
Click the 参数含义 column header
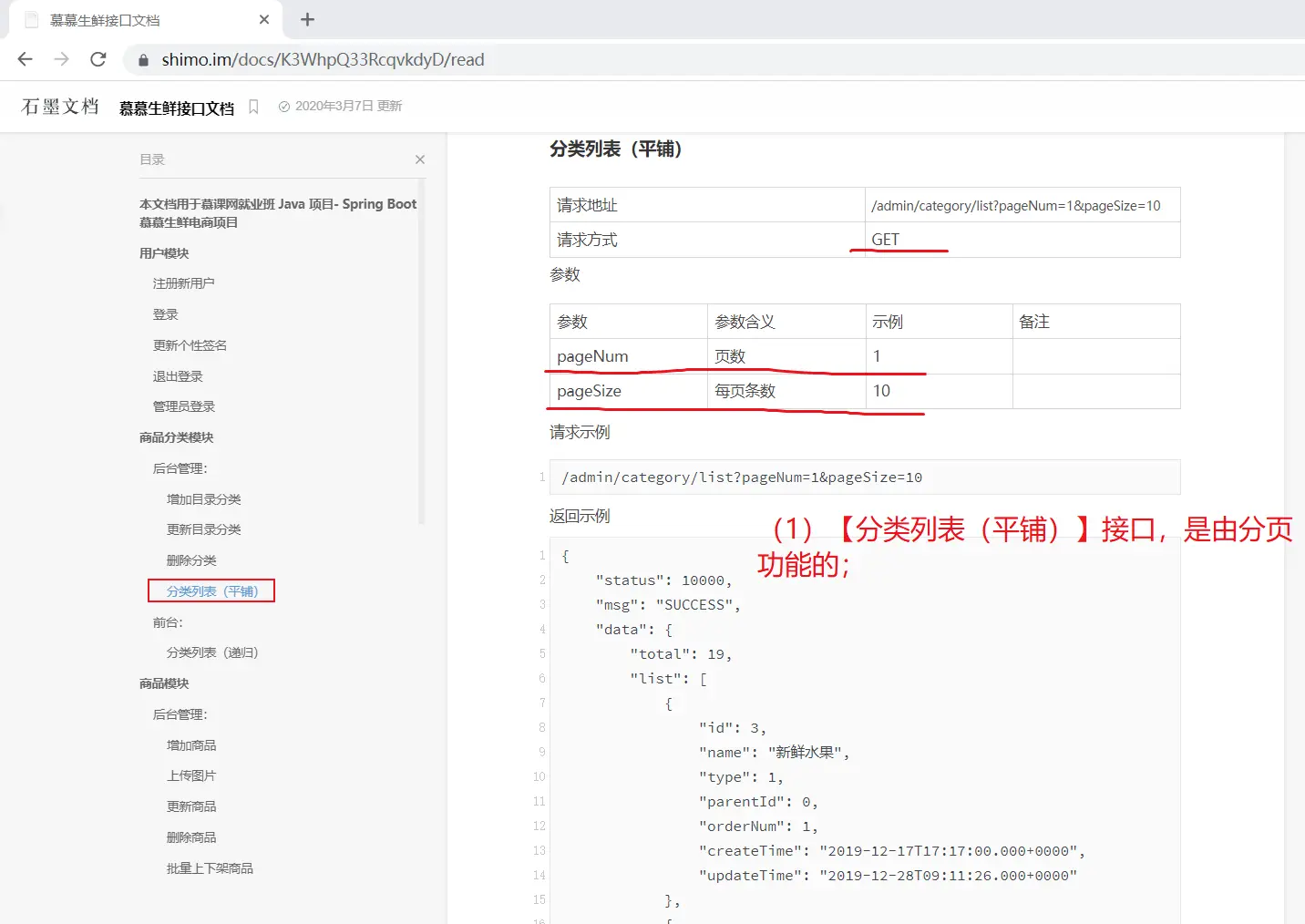coord(786,322)
